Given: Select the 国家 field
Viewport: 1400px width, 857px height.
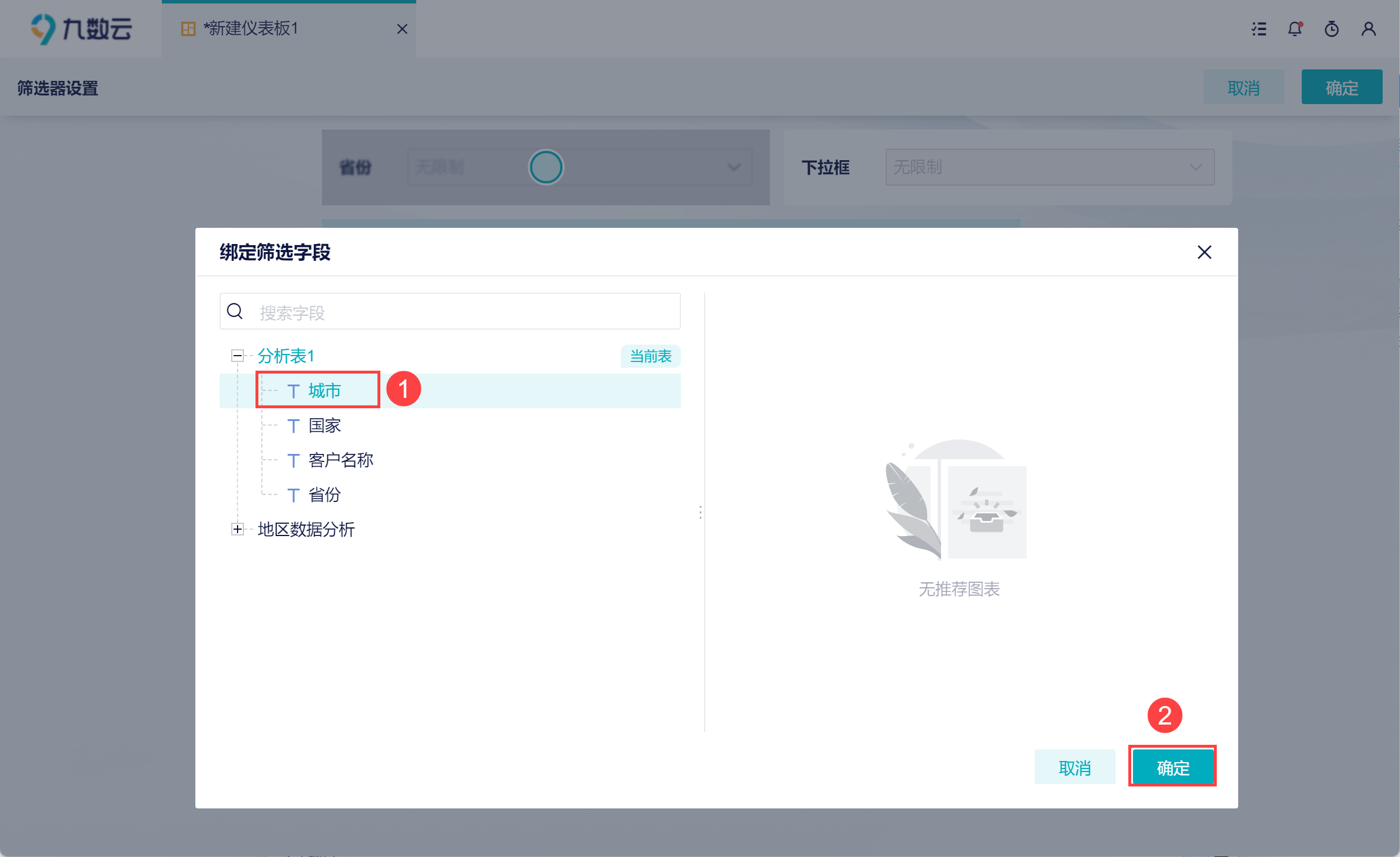Looking at the screenshot, I should click(324, 426).
